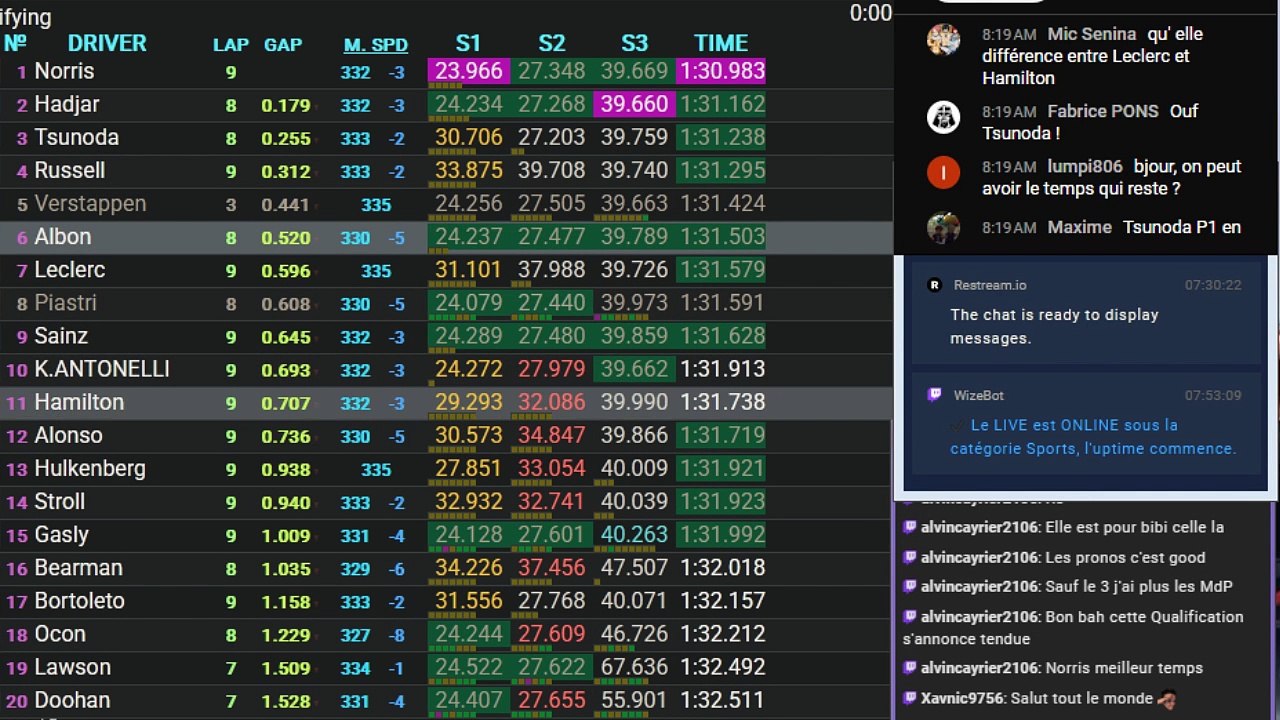The image size is (1280, 720).
Task: Click the S1 sector column header
Action: 468,43
